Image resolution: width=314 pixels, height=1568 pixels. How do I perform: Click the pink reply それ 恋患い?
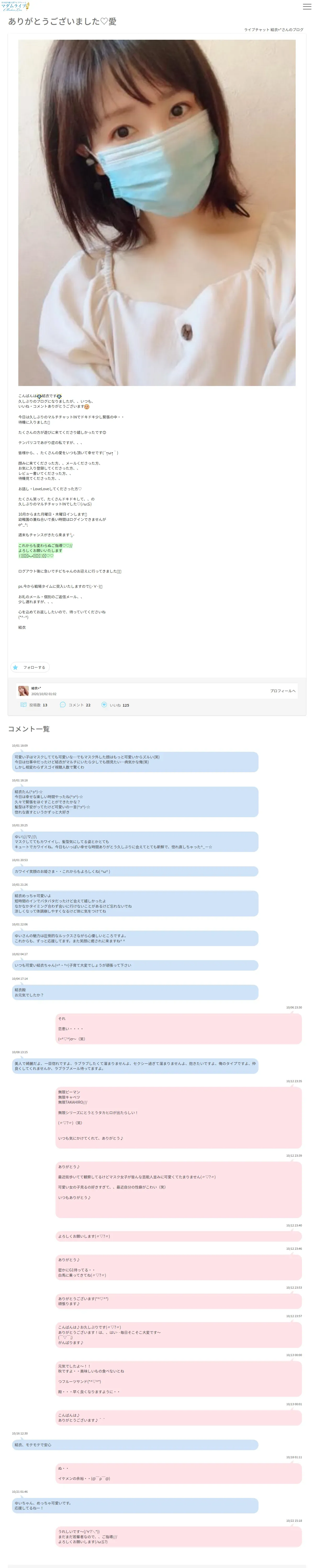(x=179, y=1029)
